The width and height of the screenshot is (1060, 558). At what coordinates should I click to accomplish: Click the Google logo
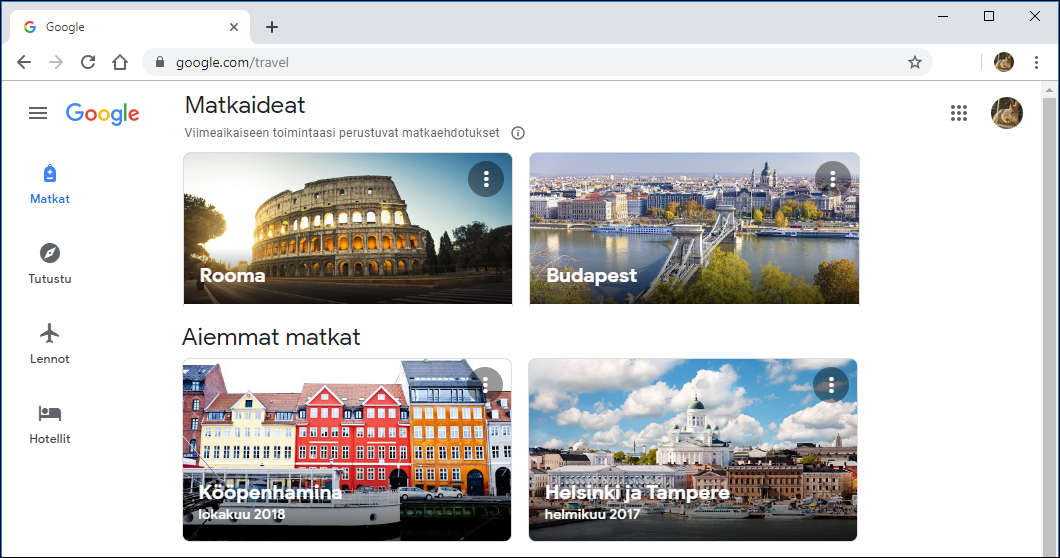click(x=102, y=114)
